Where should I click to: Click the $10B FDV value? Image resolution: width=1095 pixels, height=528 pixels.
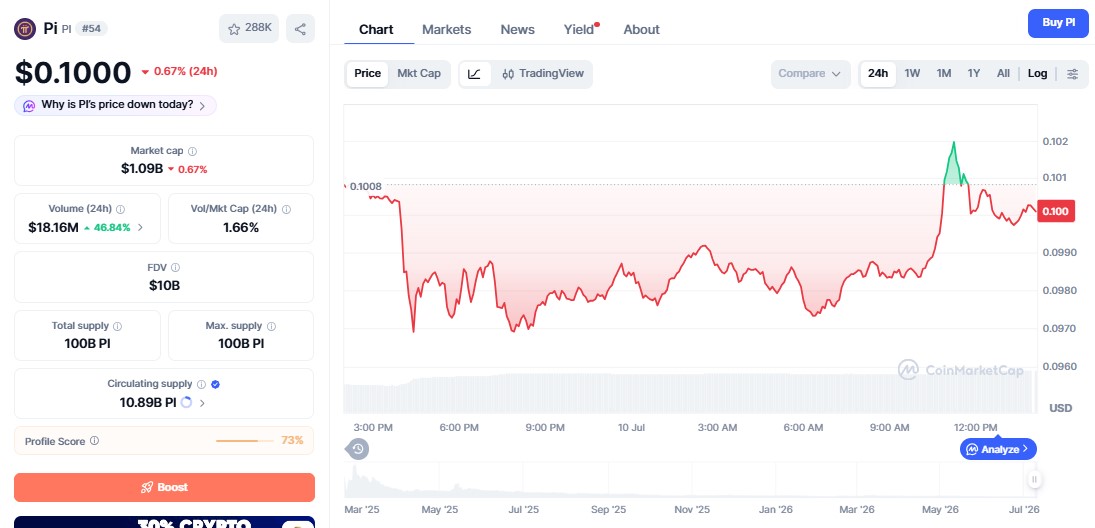164,285
